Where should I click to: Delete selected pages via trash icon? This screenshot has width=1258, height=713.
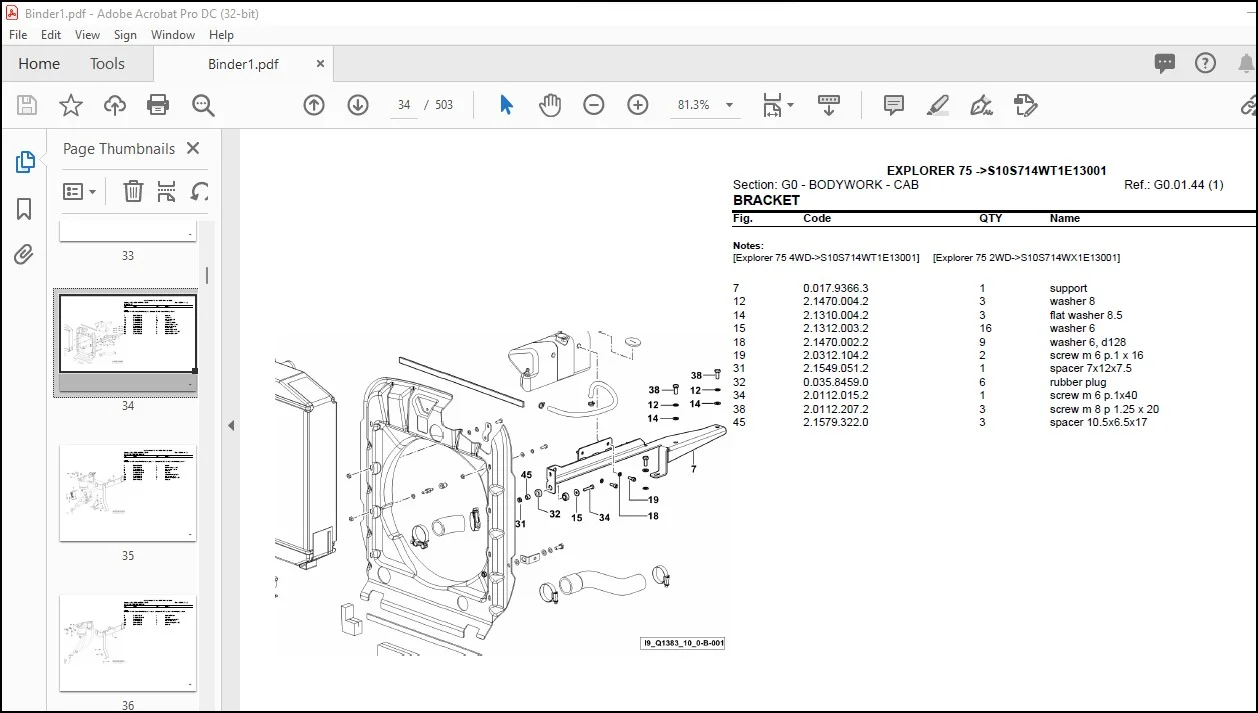click(133, 191)
